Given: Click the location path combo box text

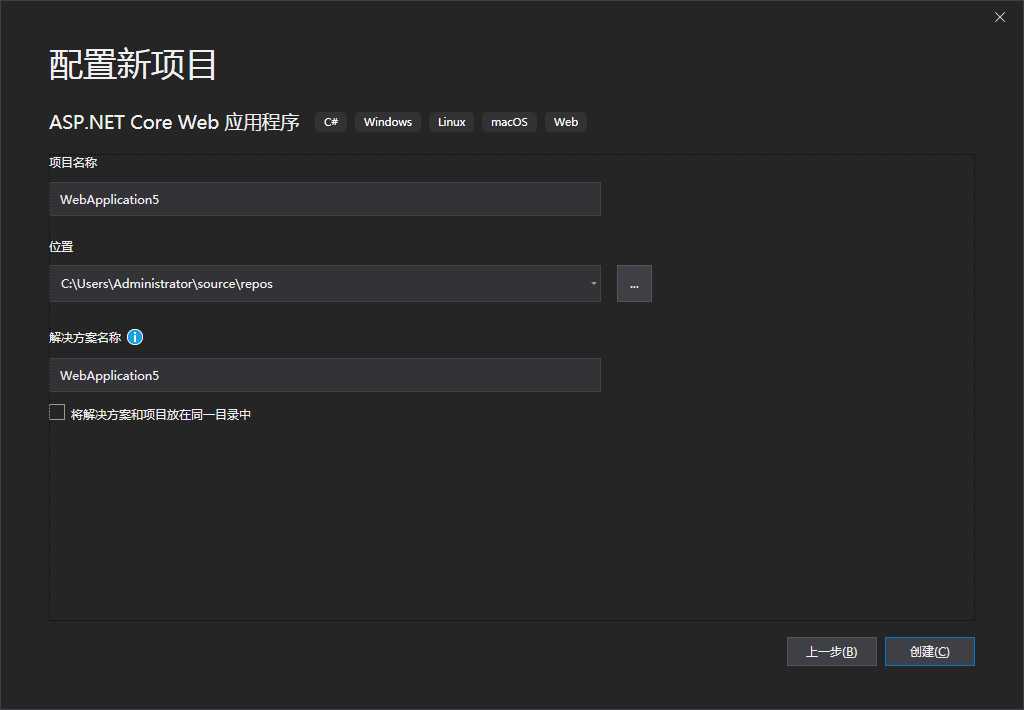Looking at the screenshot, I should pyautogui.click(x=167, y=283).
